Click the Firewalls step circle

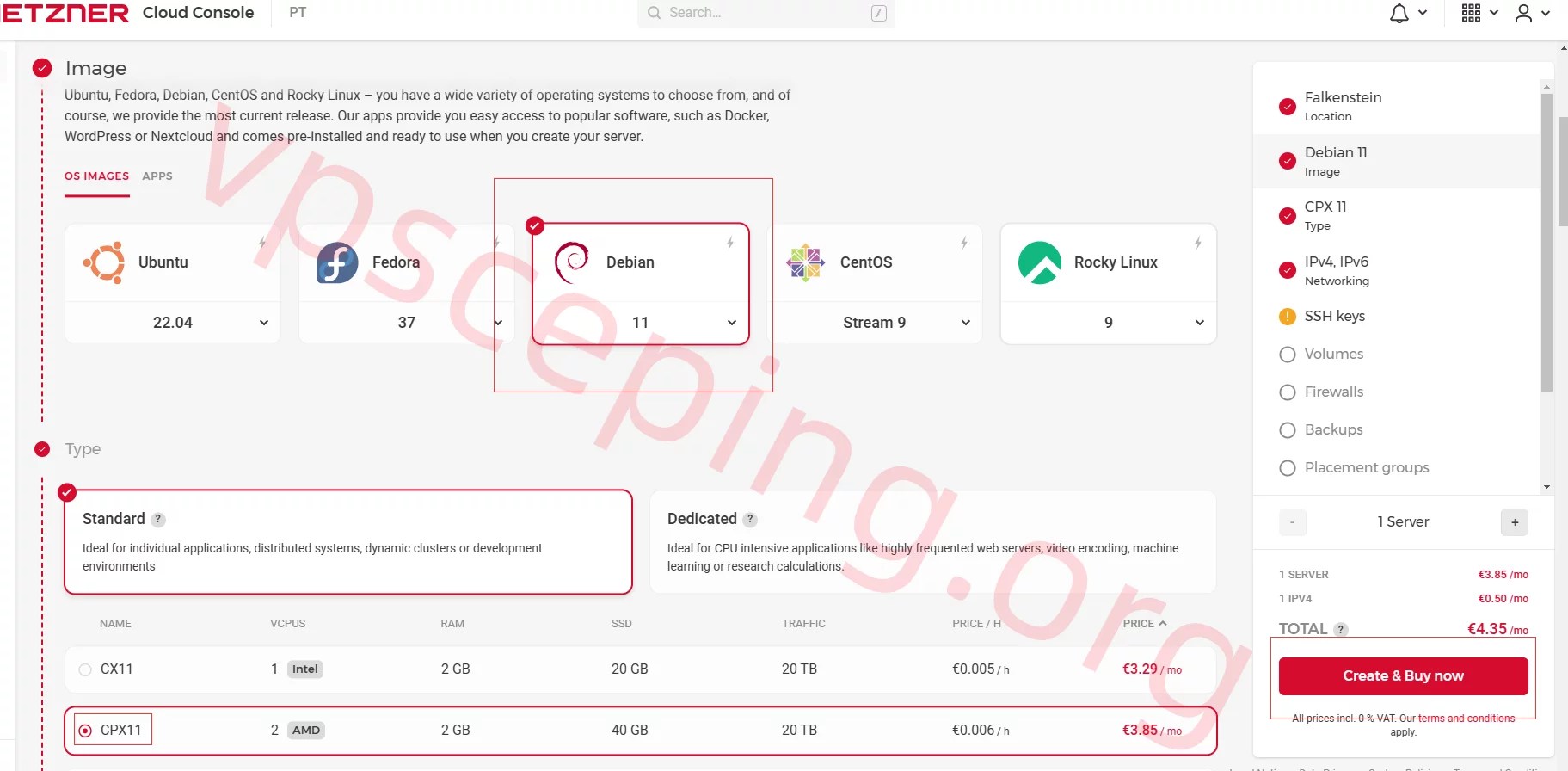1288,392
